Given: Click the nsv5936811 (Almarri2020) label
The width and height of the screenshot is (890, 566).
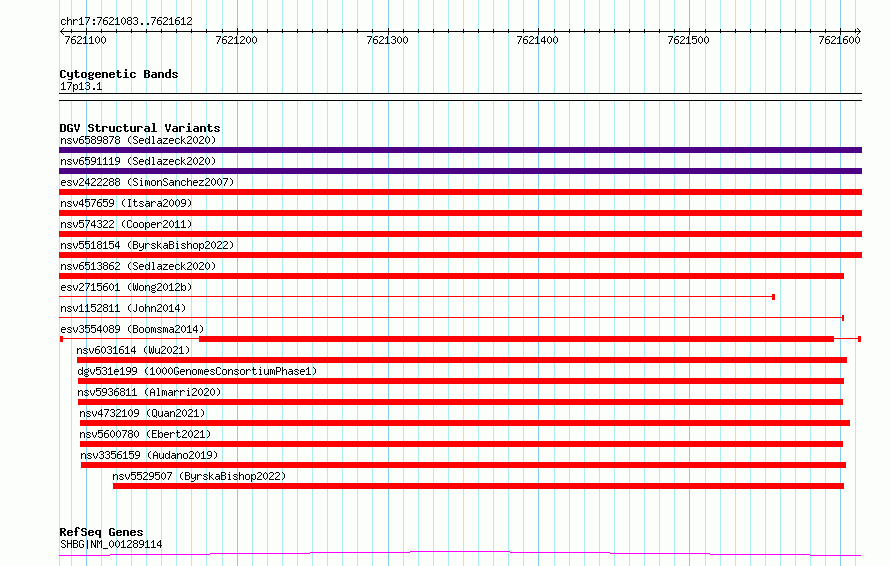Looking at the screenshot, I should coord(149,392).
